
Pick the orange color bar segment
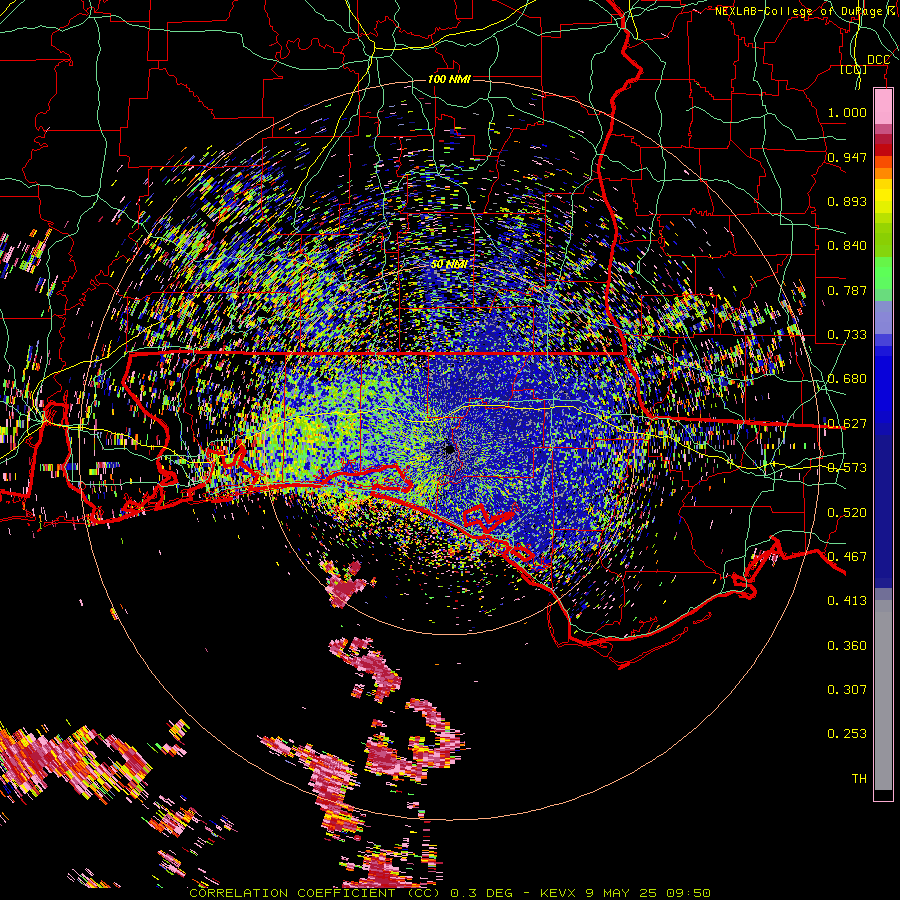pos(883,173)
